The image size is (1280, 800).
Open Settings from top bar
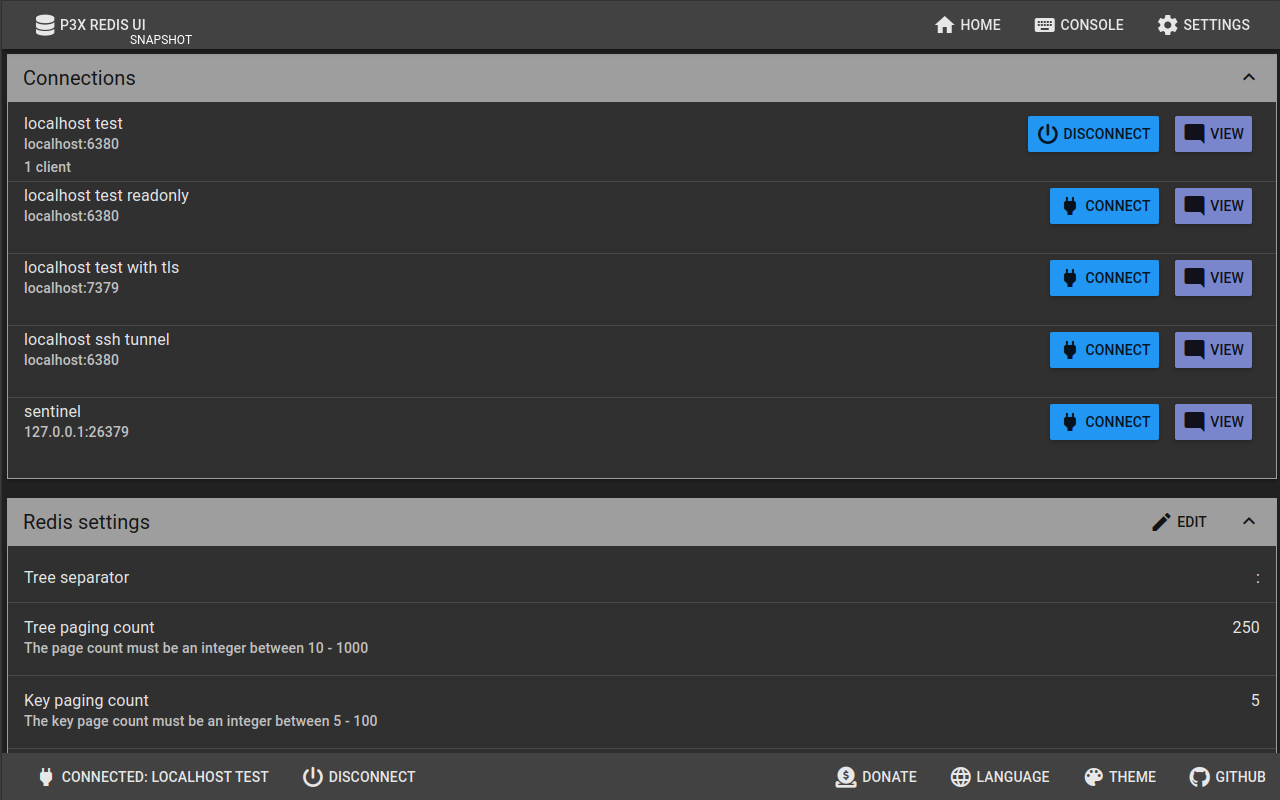(1203, 25)
